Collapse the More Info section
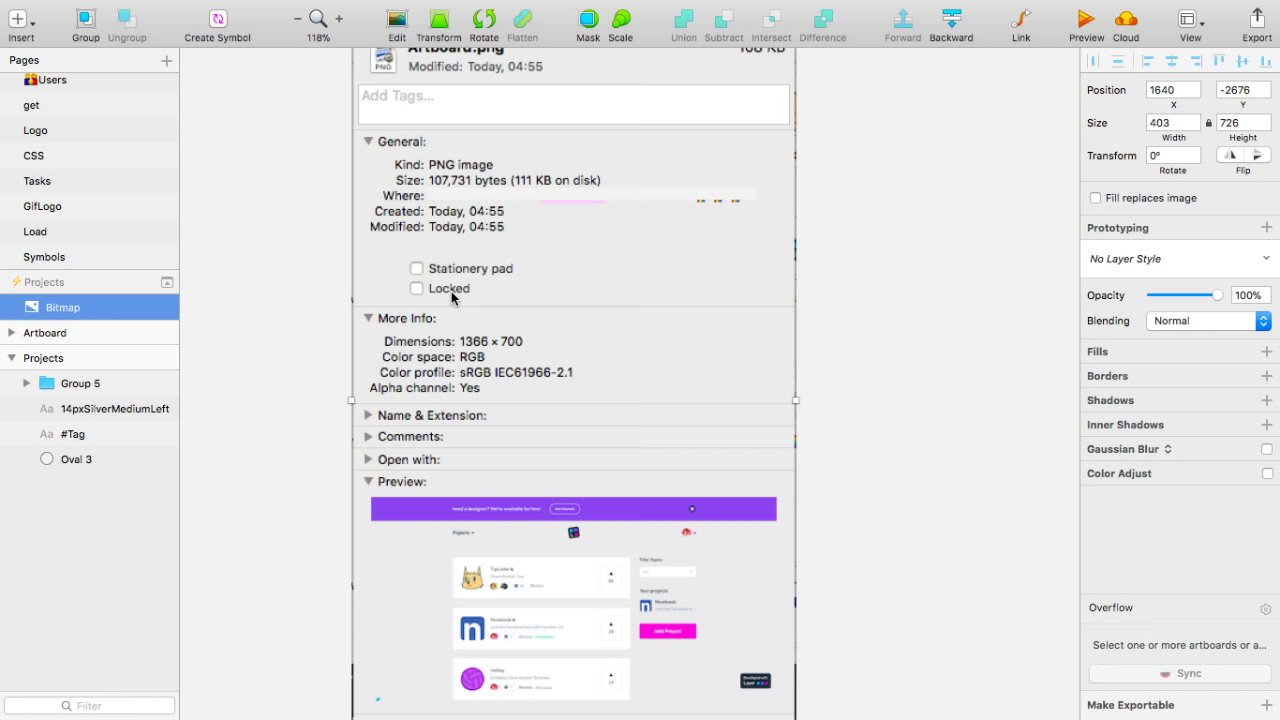This screenshot has width=1280, height=720. [368, 317]
